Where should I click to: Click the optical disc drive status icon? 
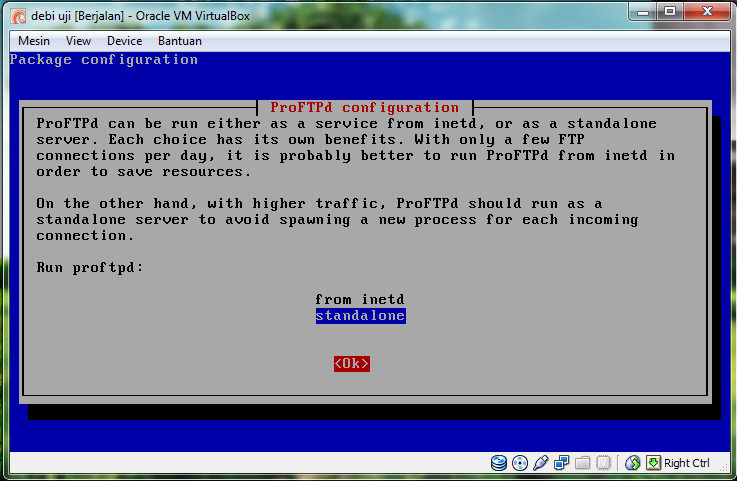point(520,463)
